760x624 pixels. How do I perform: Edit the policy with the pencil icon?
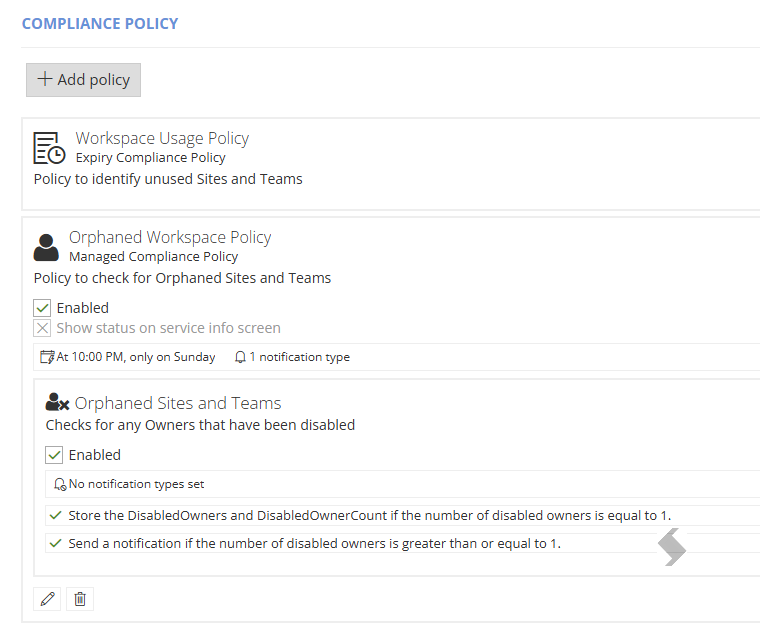(47, 599)
